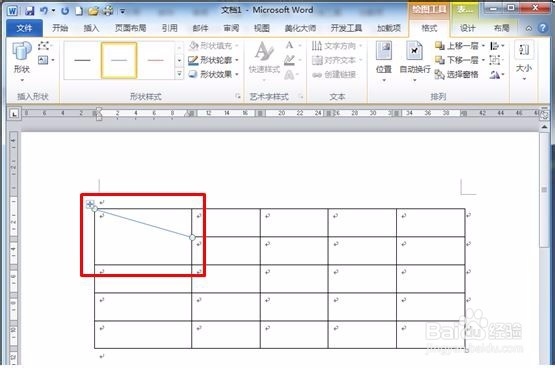555x368 pixels.
Task: Click the ruler tab selector L box
Action: tap(14, 114)
